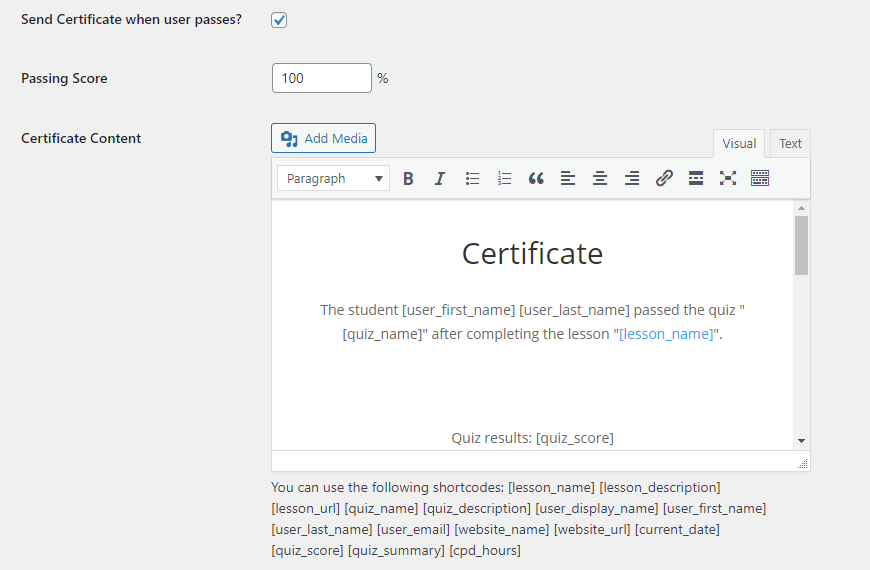Insert a numbered list

pos(504,179)
